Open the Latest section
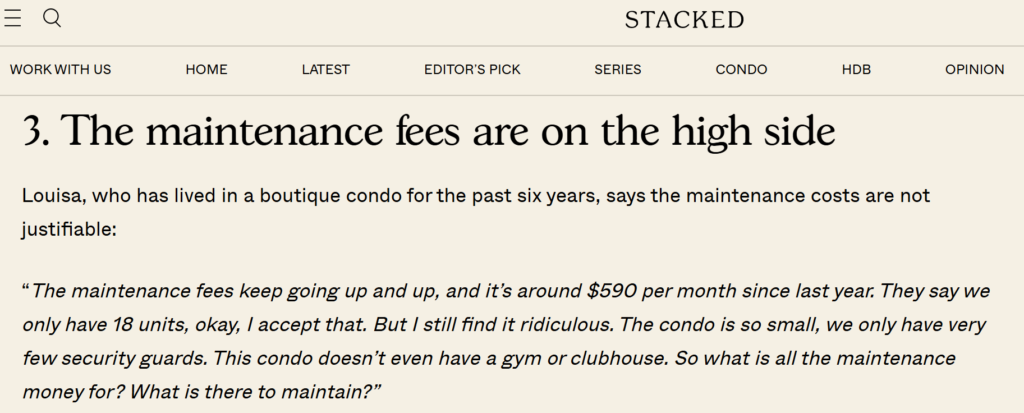 click(x=325, y=69)
